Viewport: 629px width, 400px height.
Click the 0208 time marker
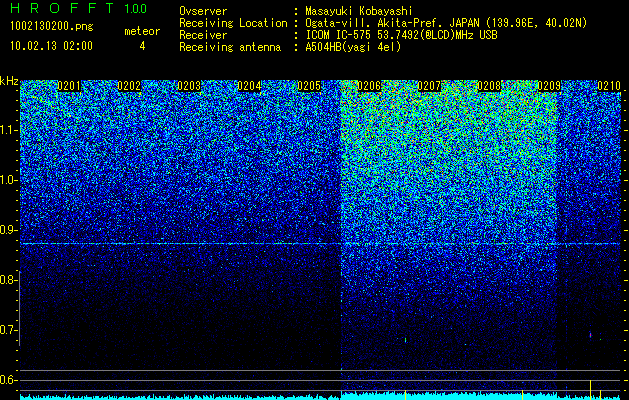coord(489,86)
